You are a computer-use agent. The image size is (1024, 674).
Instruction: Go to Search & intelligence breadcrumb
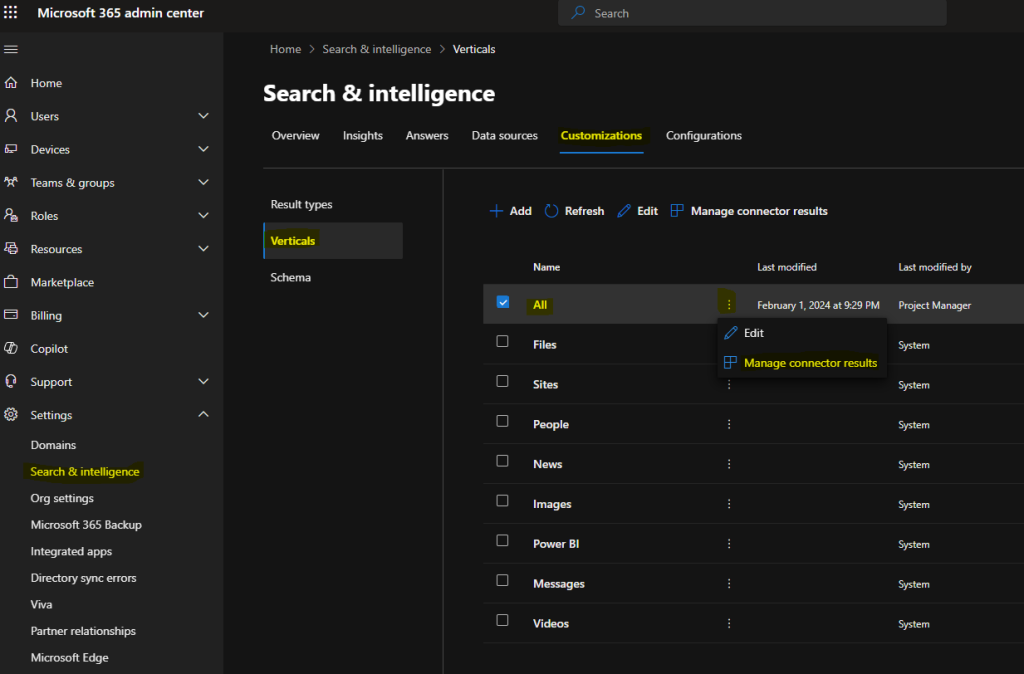point(377,50)
